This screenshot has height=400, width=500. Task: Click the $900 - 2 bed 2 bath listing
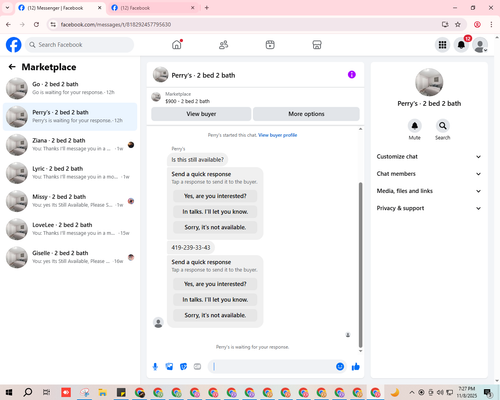pyautogui.click(x=187, y=101)
